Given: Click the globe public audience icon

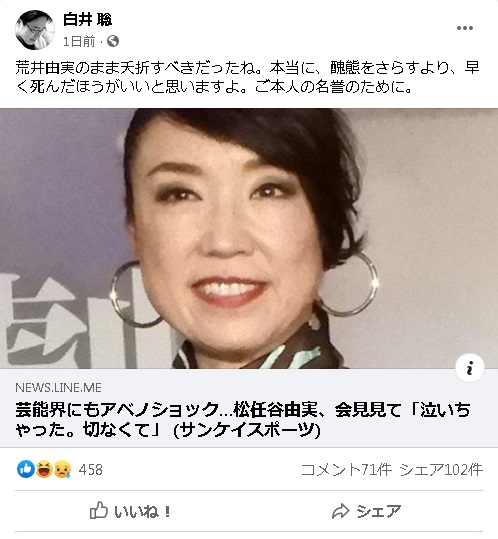Looking at the screenshot, I should point(113,41).
